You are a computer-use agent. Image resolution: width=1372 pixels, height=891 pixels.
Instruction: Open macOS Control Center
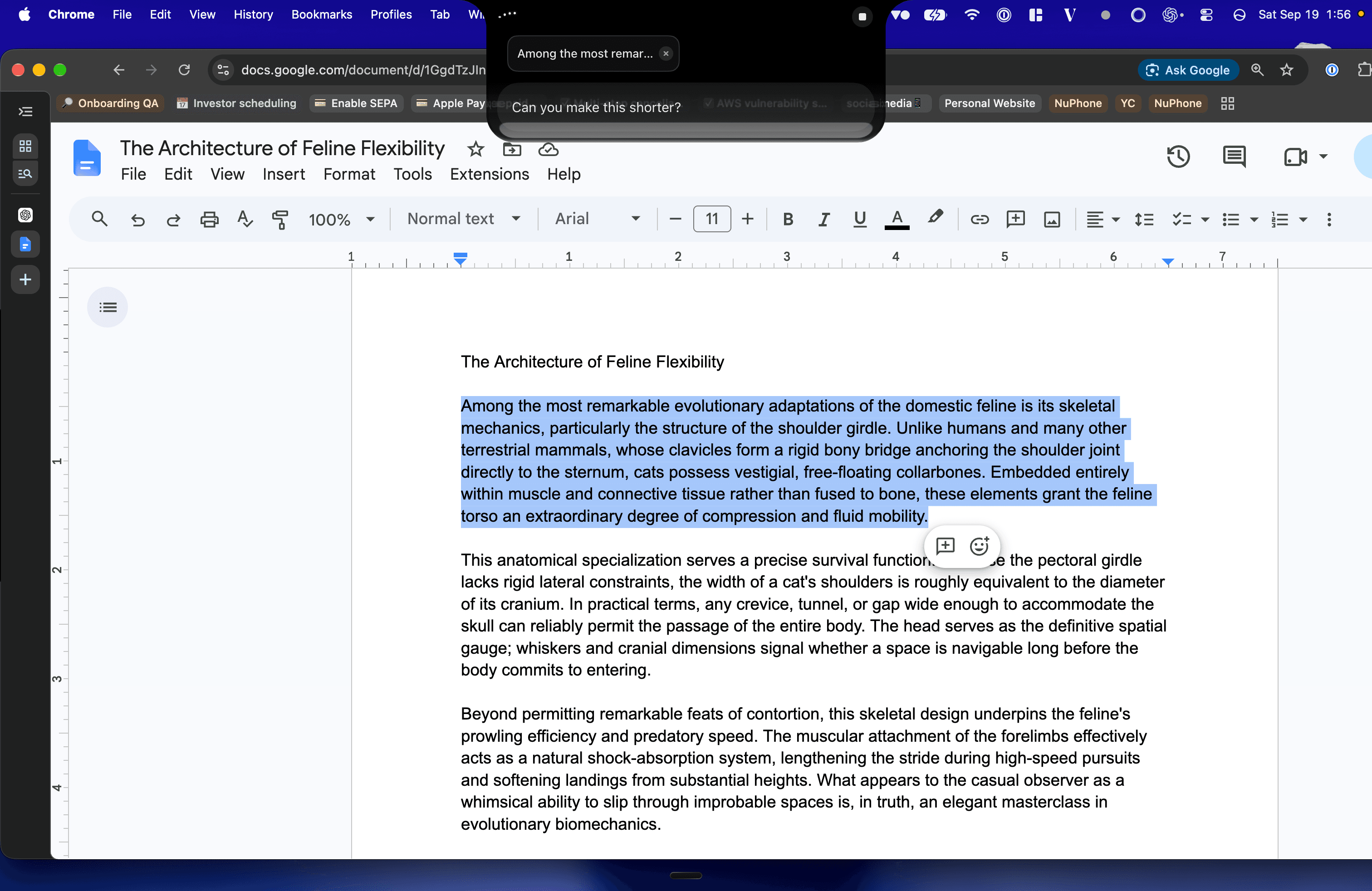click(x=1206, y=15)
